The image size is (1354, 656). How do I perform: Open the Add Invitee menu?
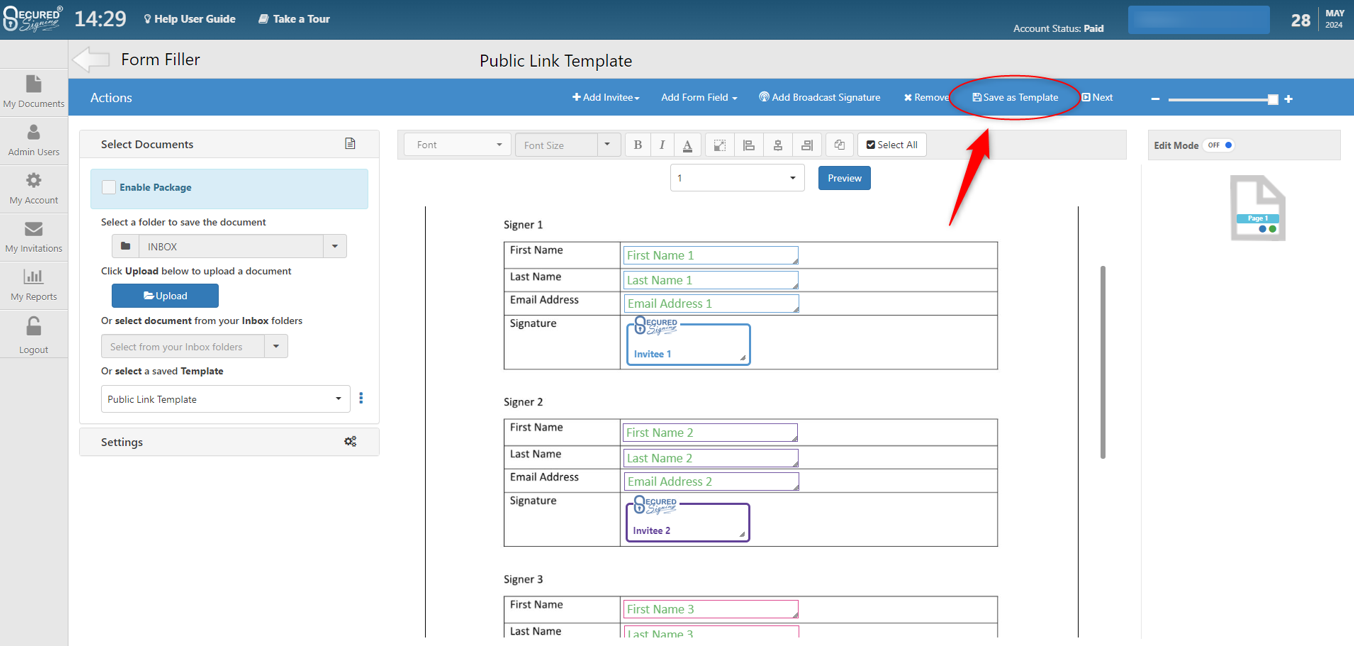click(605, 98)
